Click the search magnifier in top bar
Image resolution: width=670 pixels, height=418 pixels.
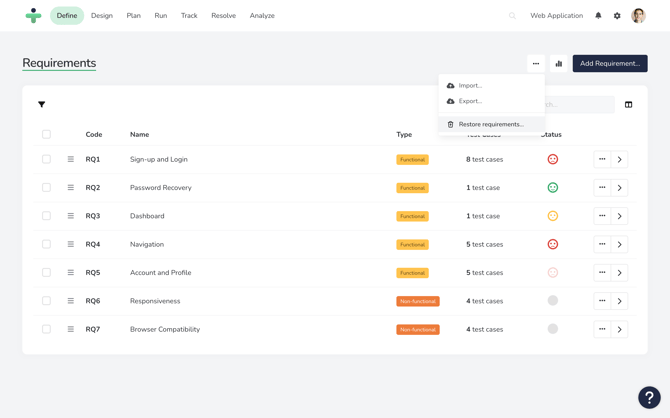coord(513,16)
